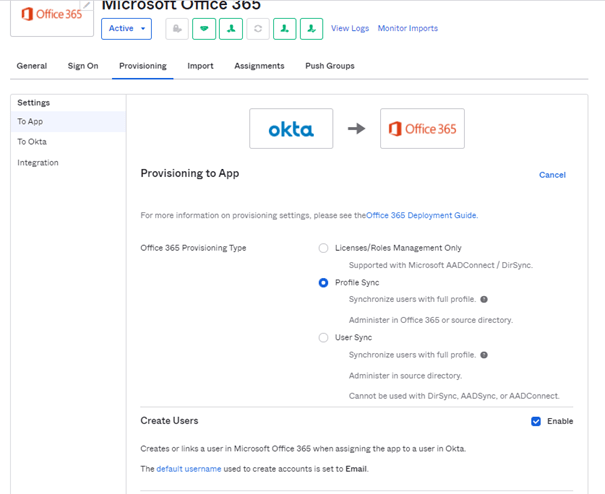This screenshot has height=494, width=605.
Task: Click the grayed-out first icon beside the Active dropdown
Action: (178, 29)
